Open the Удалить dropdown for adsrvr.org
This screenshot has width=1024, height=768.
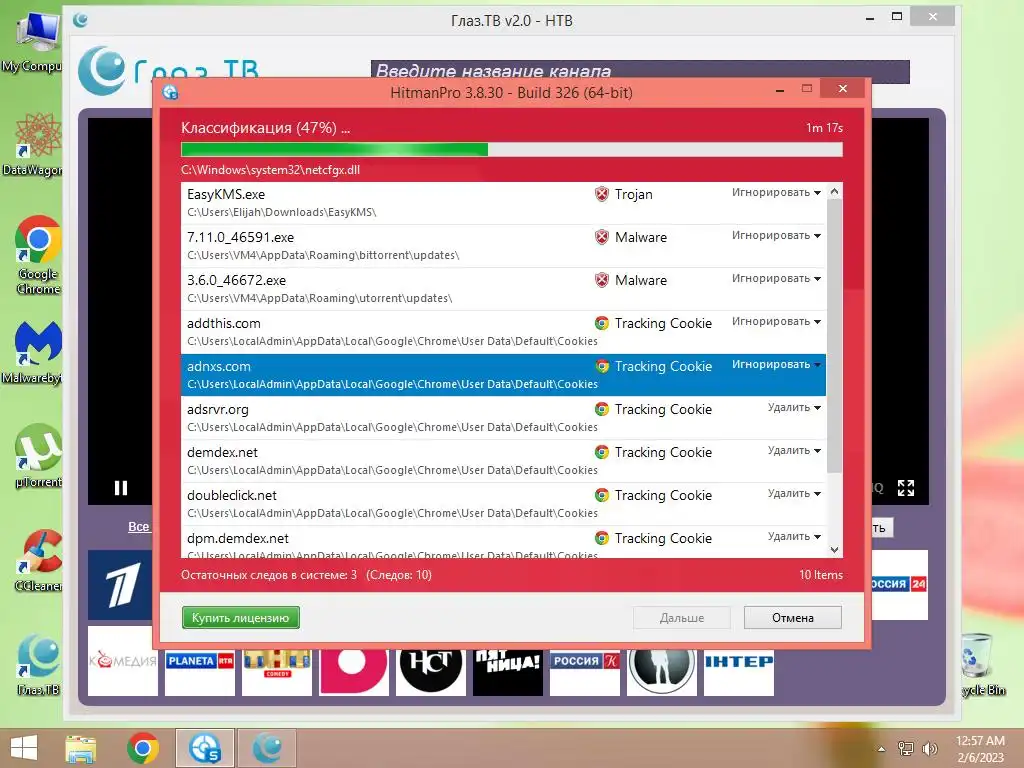(x=794, y=408)
